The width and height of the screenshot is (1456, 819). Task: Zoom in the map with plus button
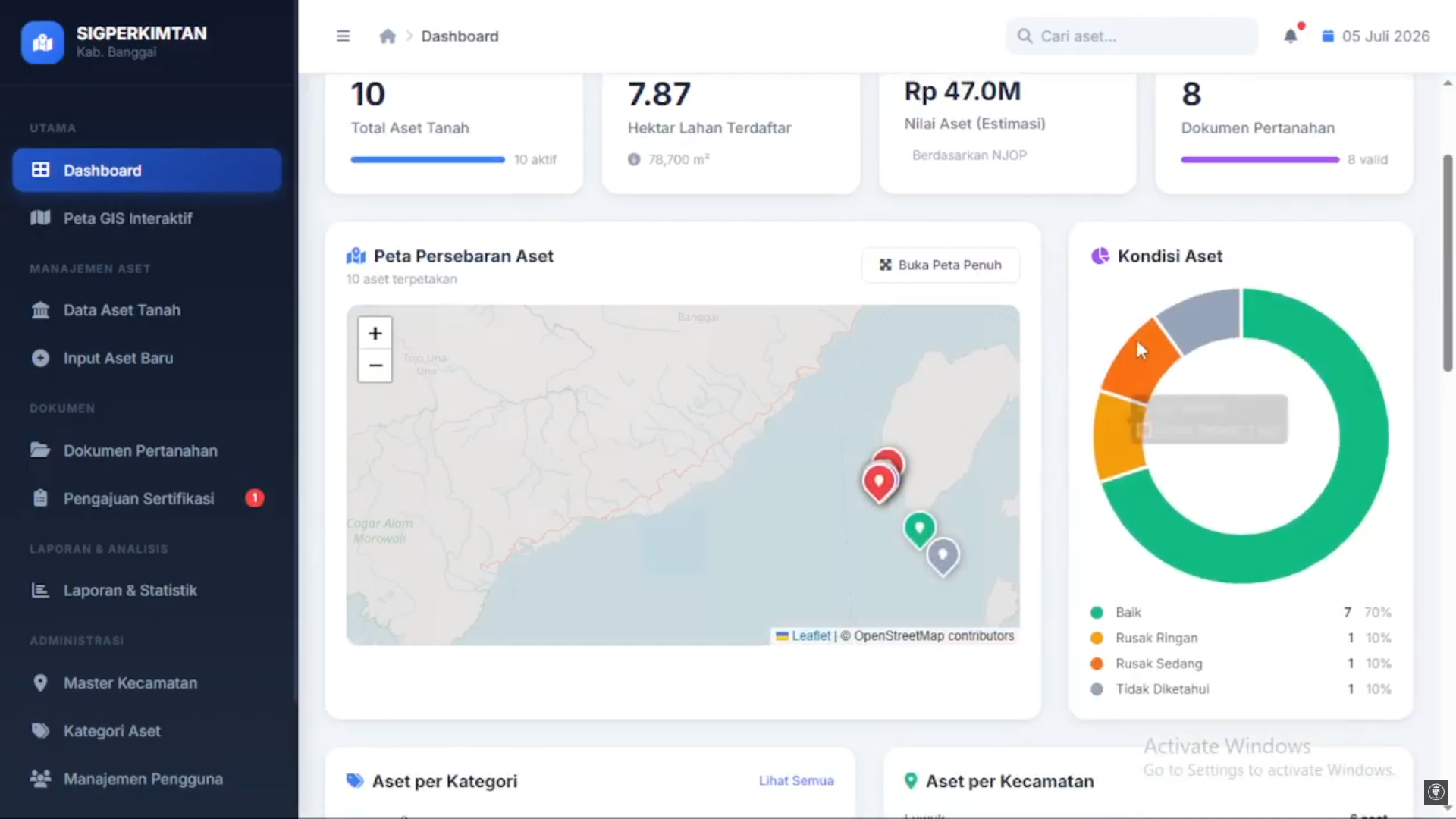coord(375,333)
